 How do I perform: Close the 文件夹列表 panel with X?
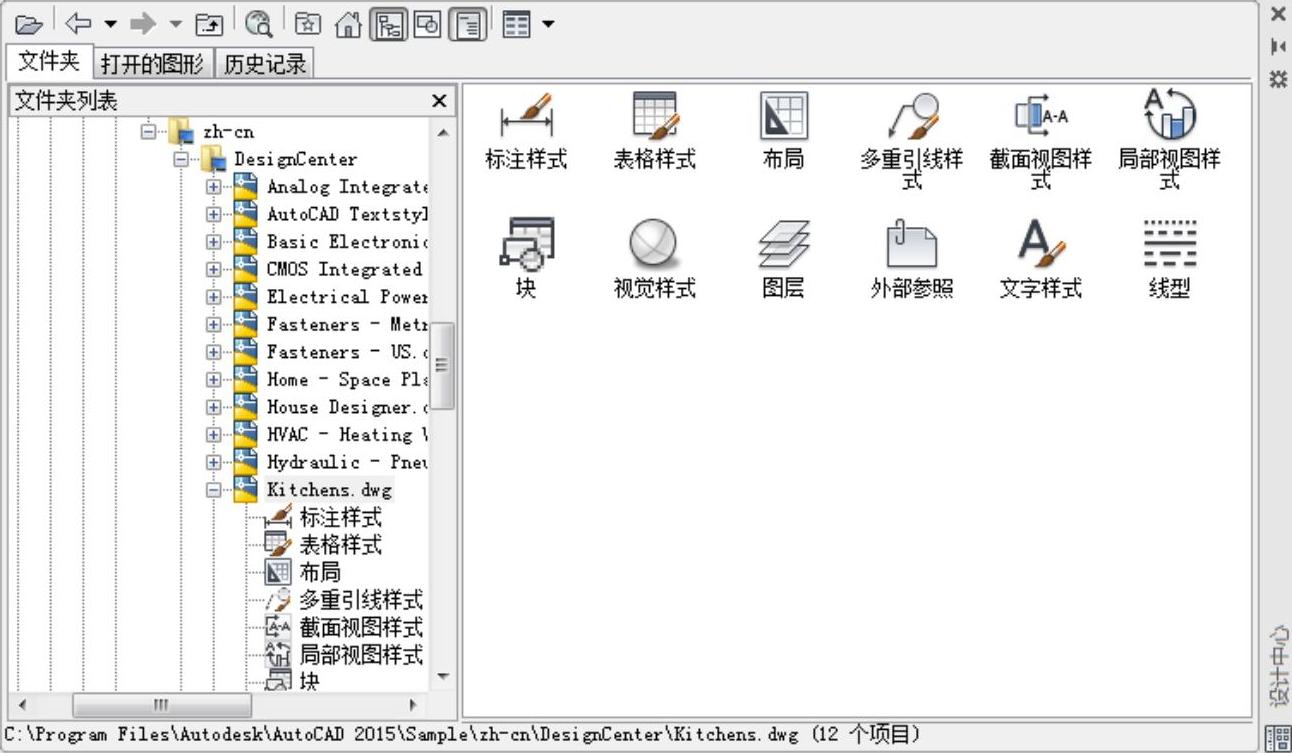(x=438, y=101)
